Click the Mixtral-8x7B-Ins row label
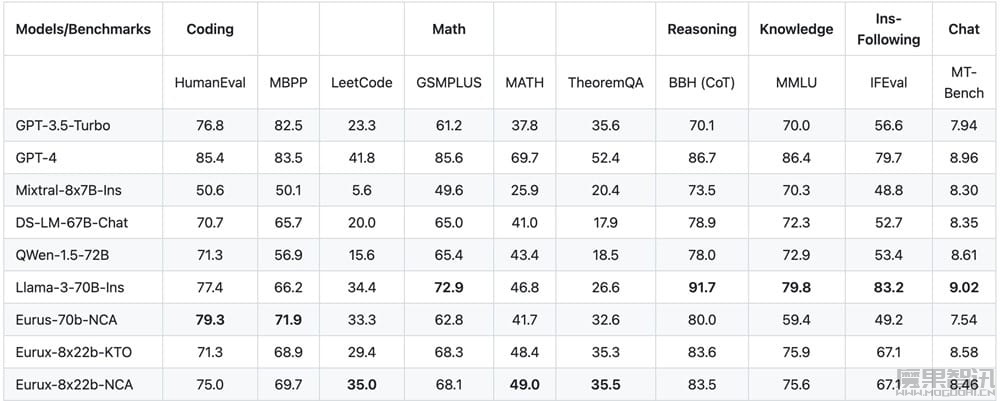This screenshot has height=401, width=1000. click(x=66, y=191)
